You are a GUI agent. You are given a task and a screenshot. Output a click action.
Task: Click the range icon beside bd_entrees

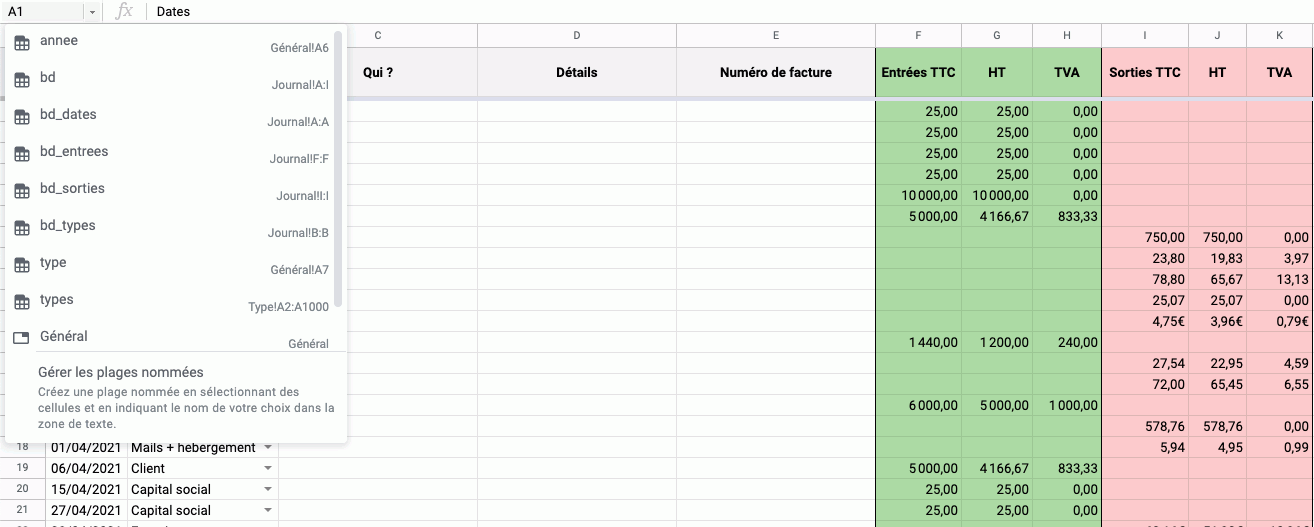pyautogui.click(x=21, y=154)
